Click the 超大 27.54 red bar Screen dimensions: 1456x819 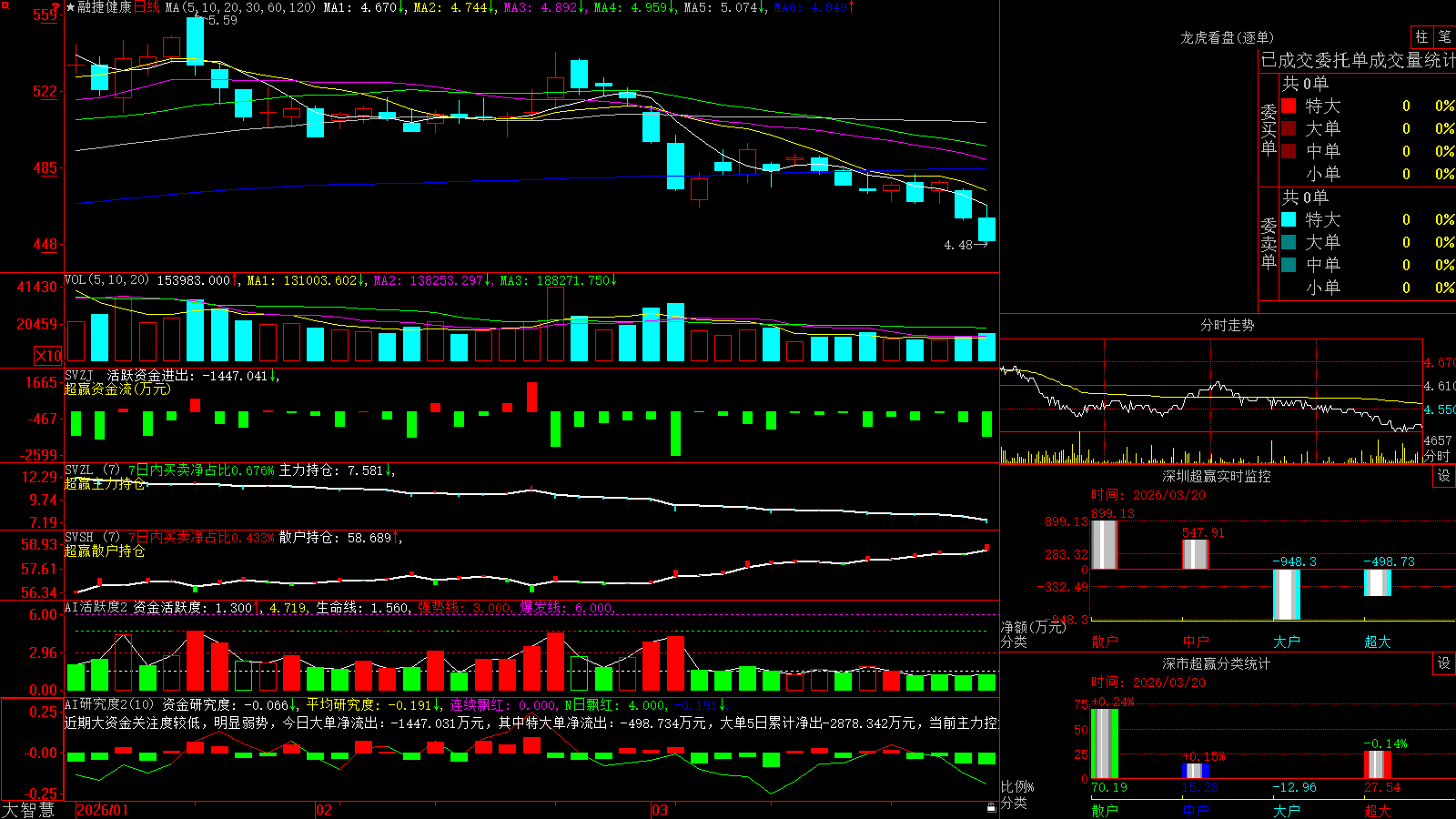tap(1377, 765)
